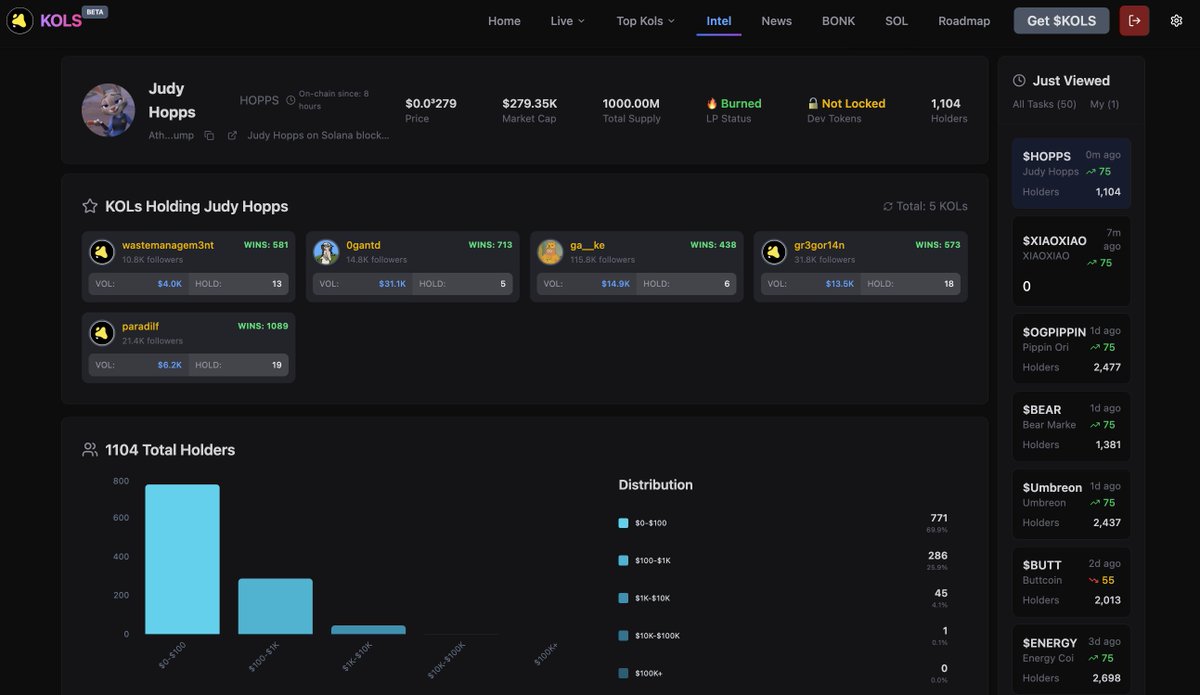Open the $OGPIPPIN just-viewed card
Image resolution: width=1200 pixels, height=695 pixels.
[1071, 349]
